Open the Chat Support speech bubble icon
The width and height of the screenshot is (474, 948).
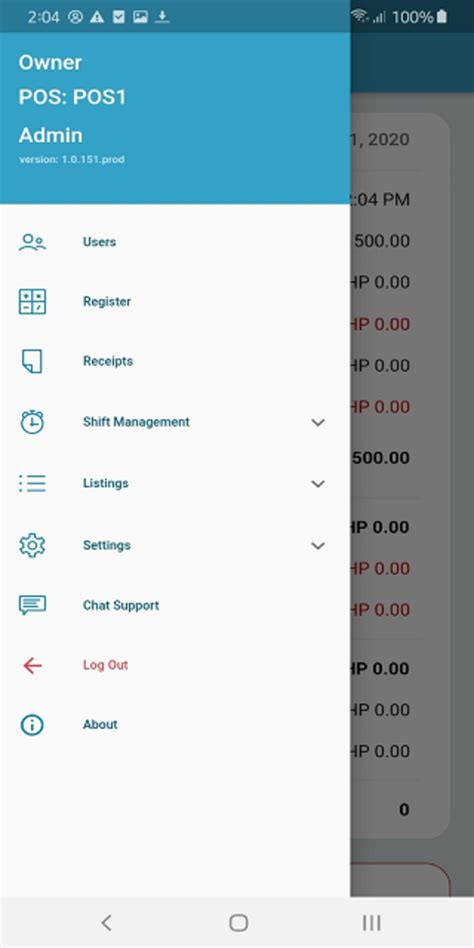[32, 605]
